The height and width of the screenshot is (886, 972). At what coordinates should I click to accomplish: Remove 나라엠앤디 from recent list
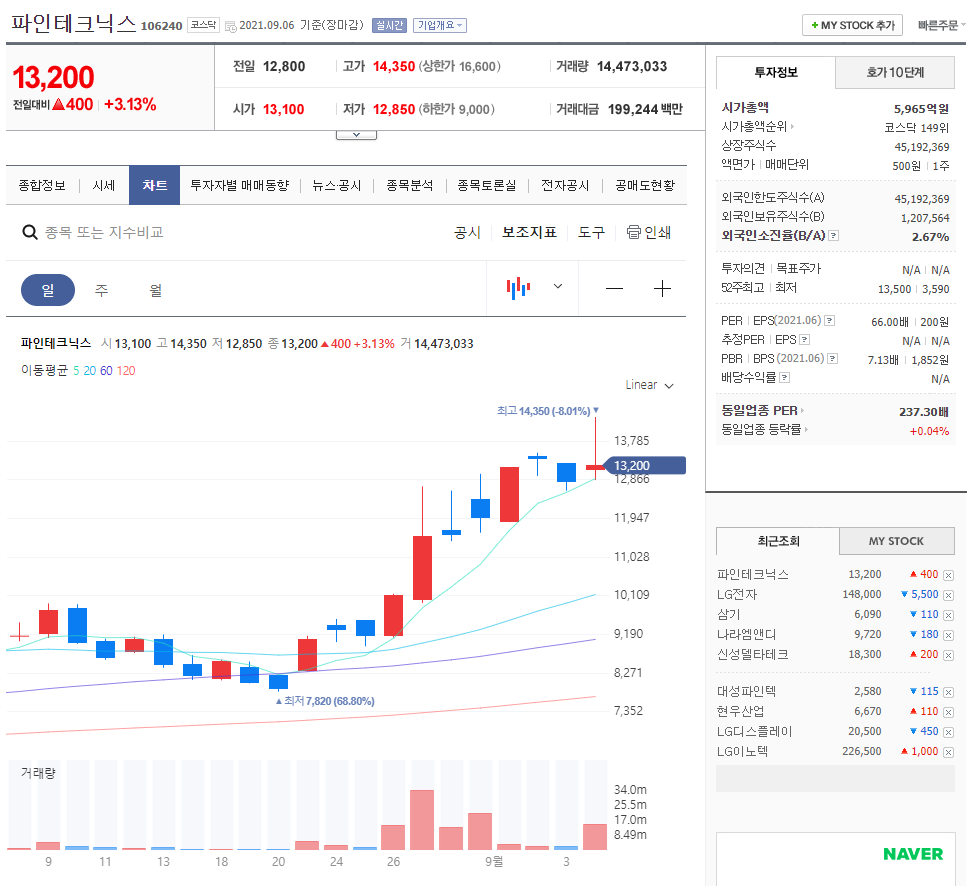[x=948, y=635]
